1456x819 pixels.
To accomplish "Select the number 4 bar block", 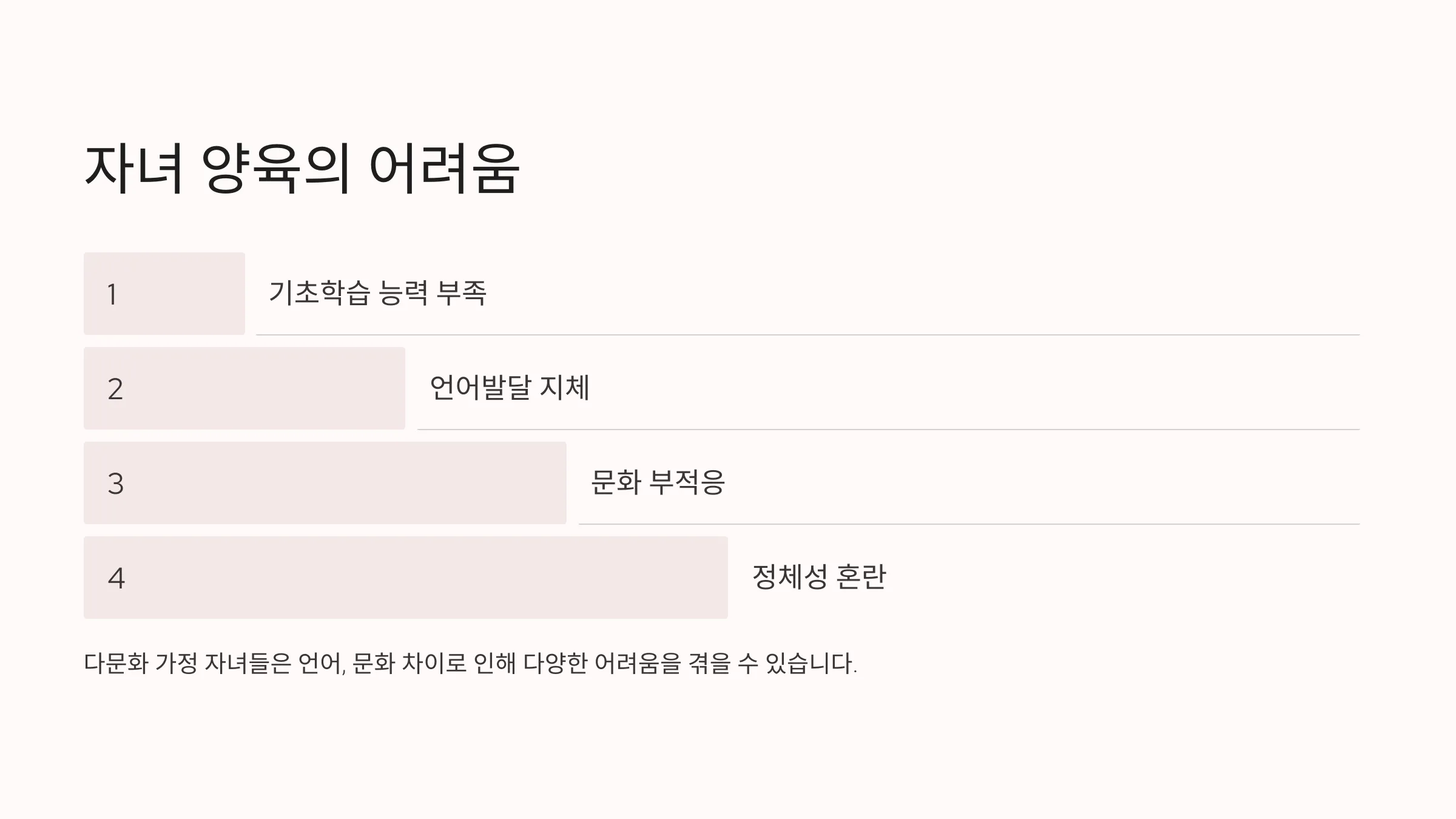I will tap(406, 578).
